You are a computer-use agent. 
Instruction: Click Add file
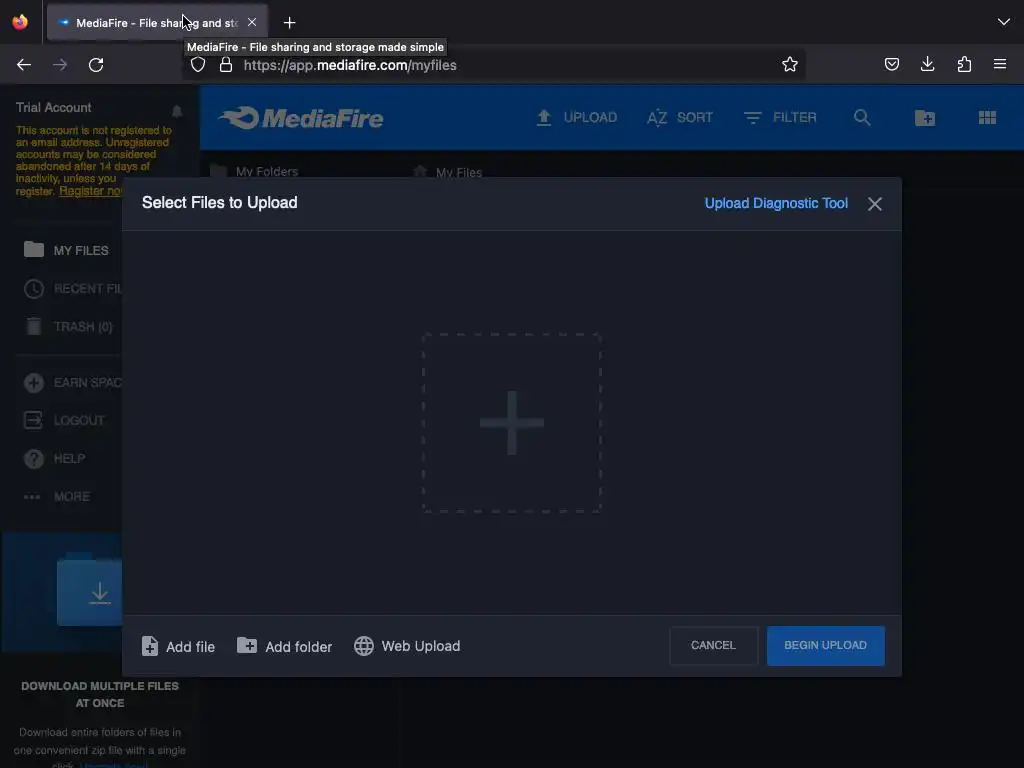click(x=178, y=647)
